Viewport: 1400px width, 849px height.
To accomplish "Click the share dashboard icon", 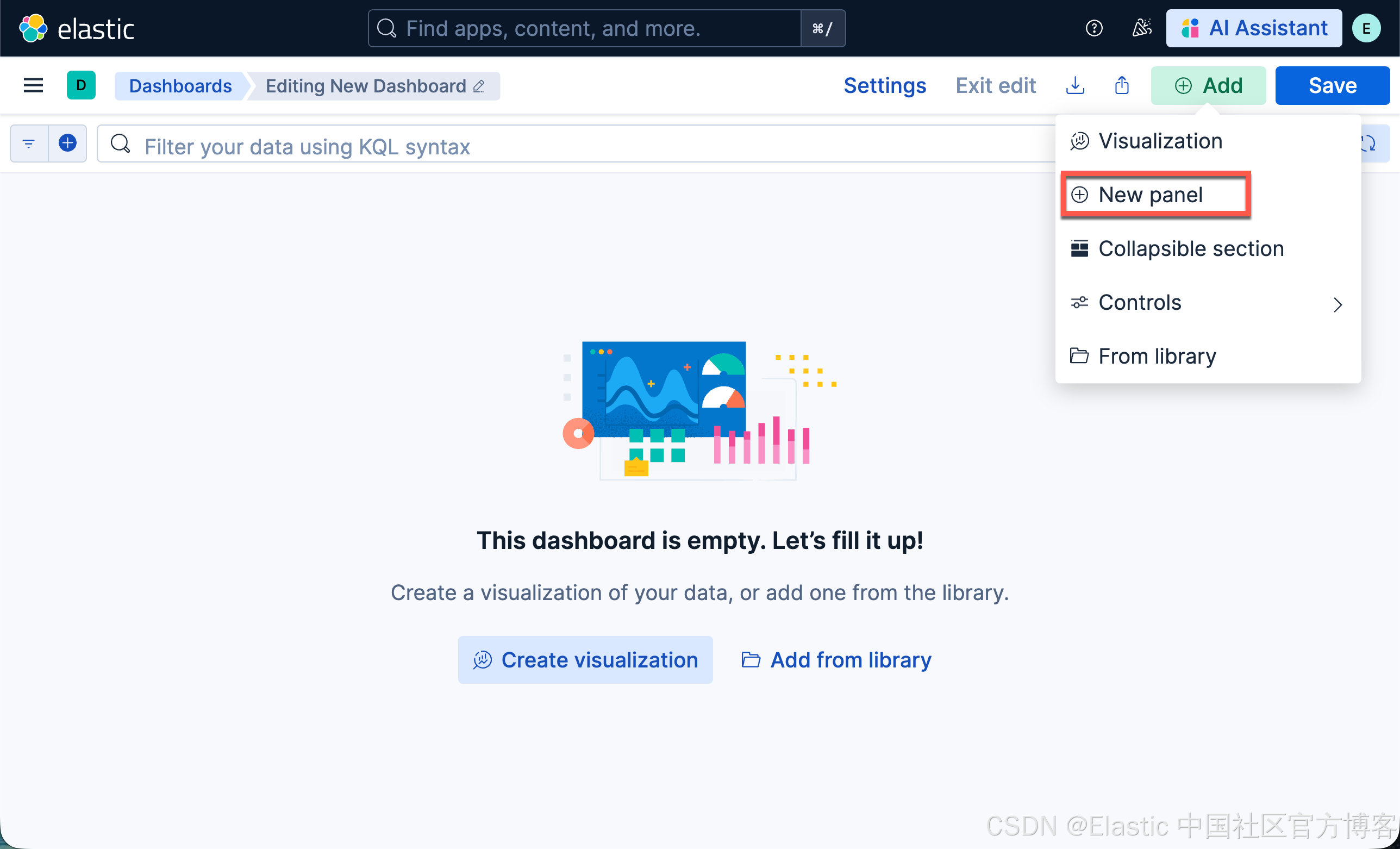I will coord(1122,86).
